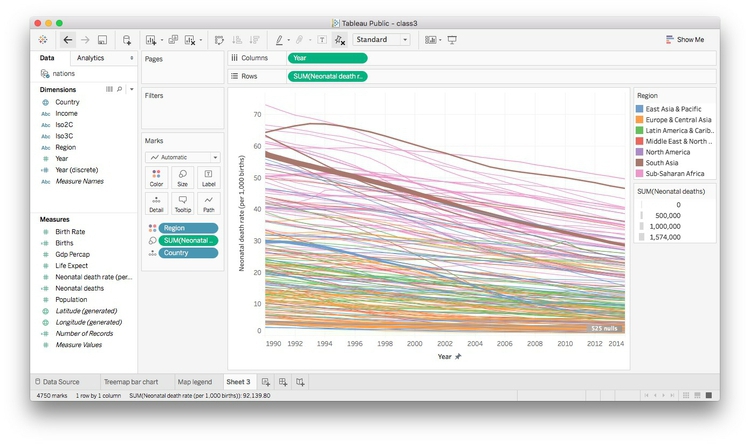
Task: Toggle the Show Me panel
Action: [685, 40]
